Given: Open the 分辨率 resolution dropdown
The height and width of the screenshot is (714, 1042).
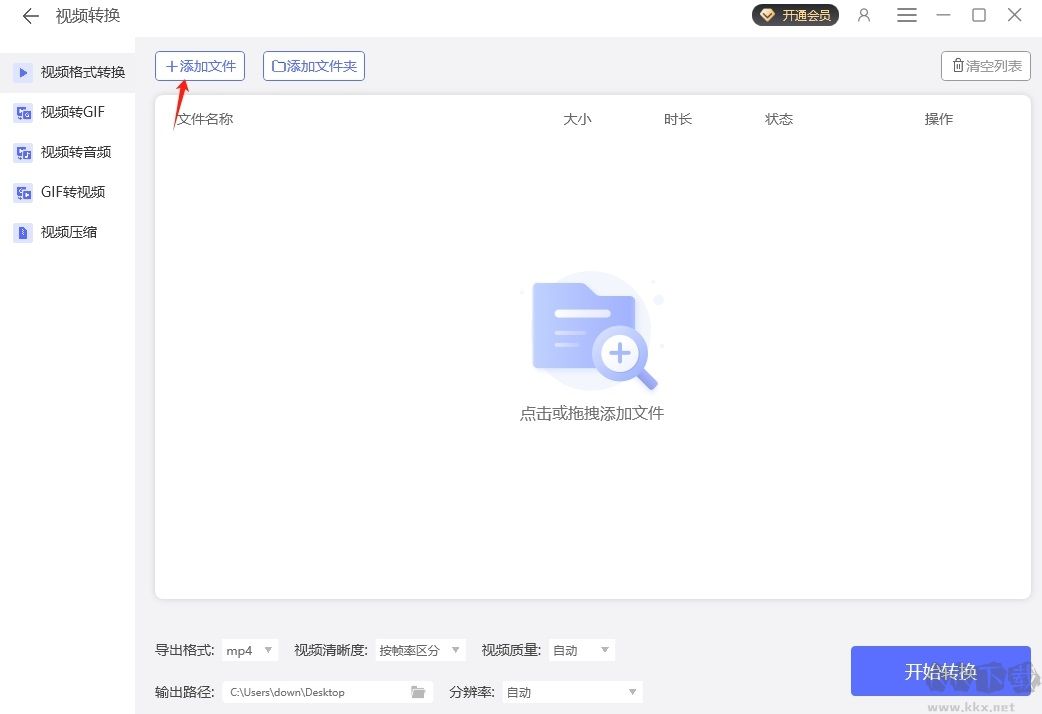Looking at the screenshot, I should [x=571, y=691].
